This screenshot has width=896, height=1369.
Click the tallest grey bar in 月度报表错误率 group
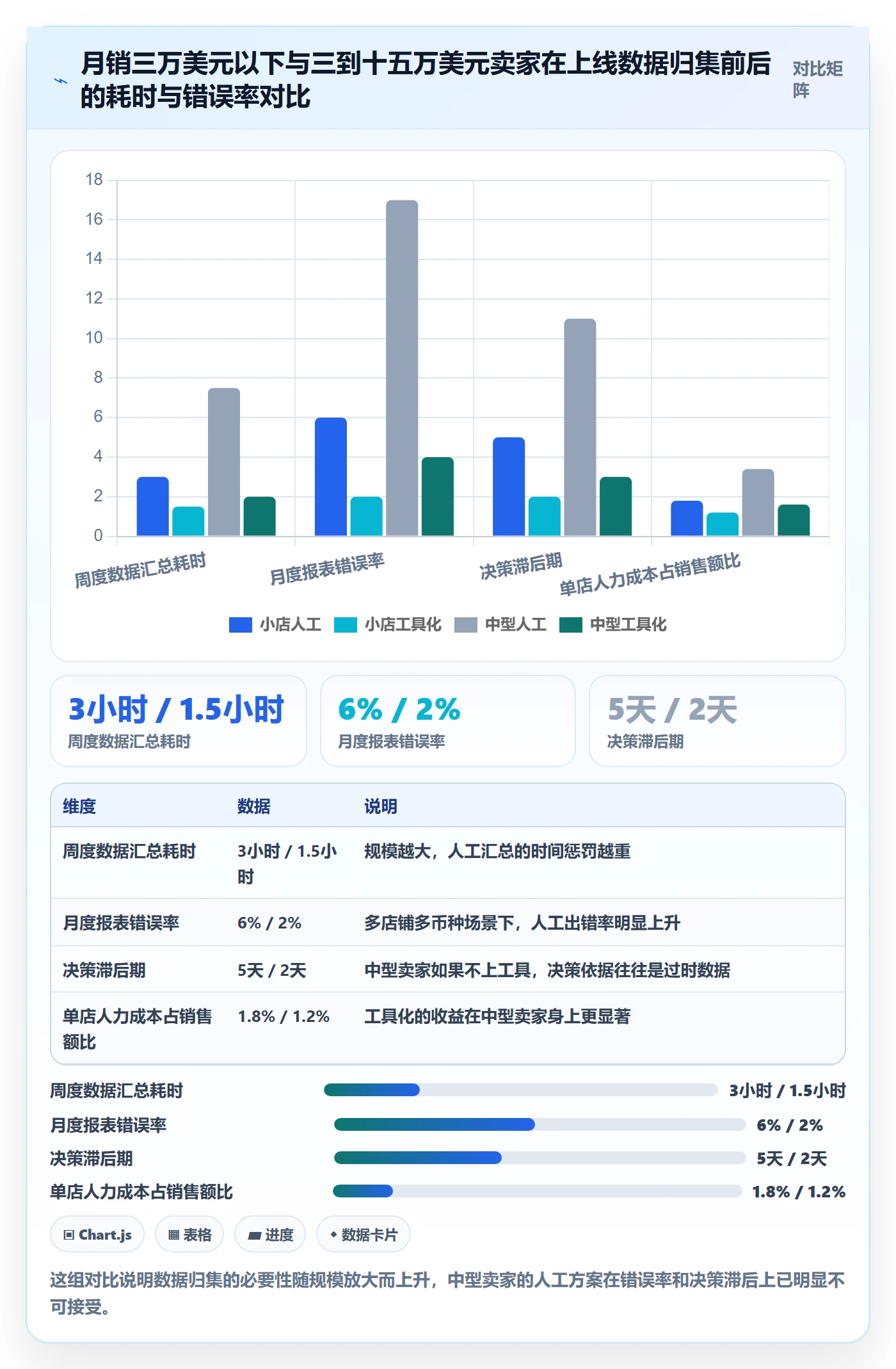[402, 368]
